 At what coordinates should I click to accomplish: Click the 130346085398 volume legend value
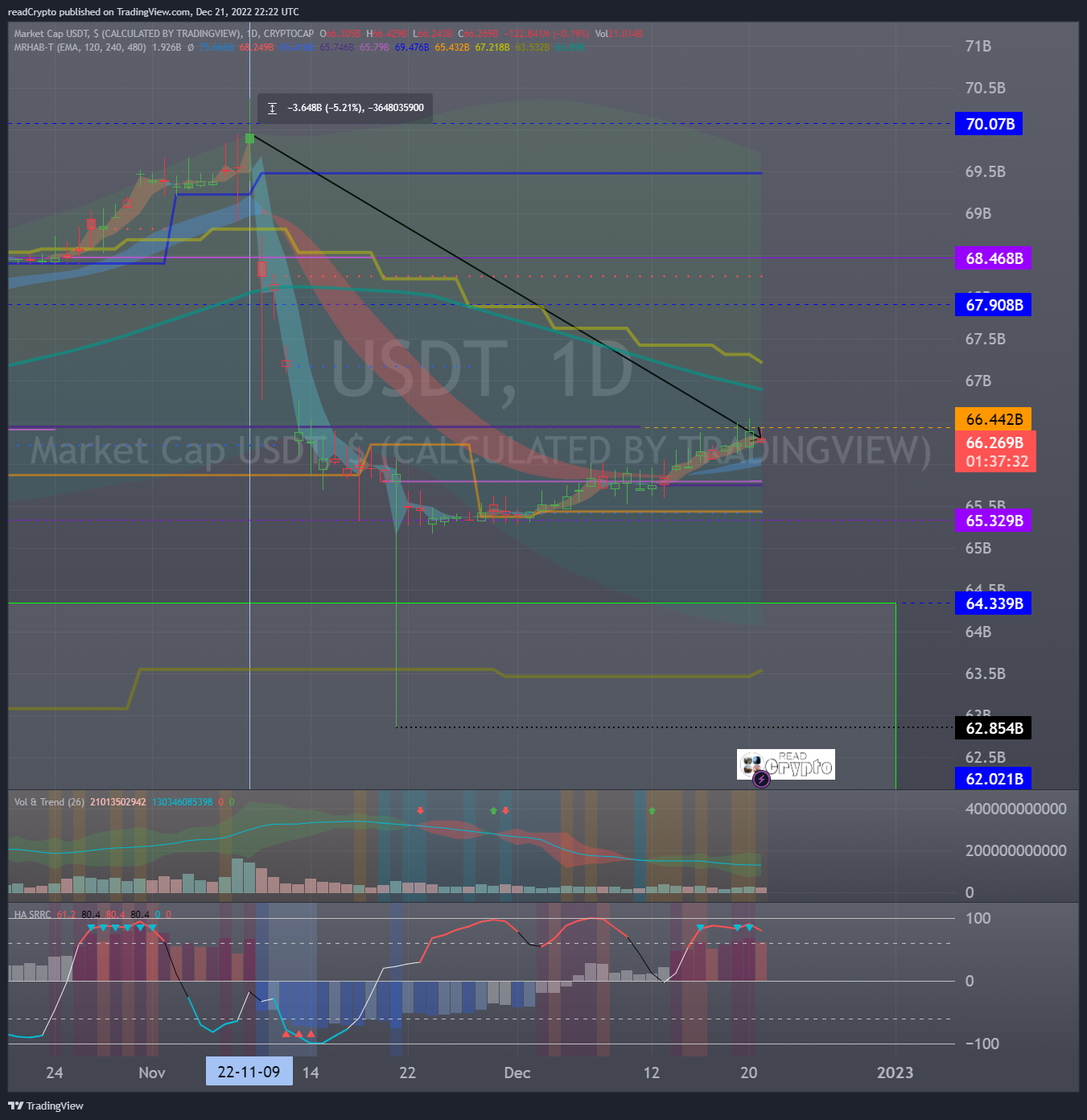pyautogui.click(x=183, y=802)
